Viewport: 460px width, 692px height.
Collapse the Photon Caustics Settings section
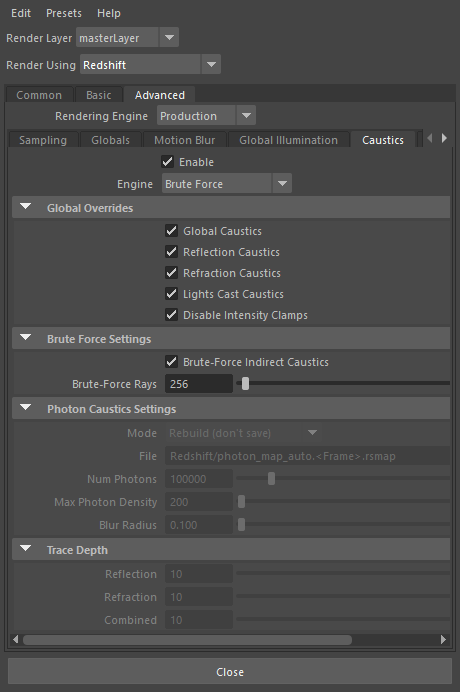(x=26, y=408)
